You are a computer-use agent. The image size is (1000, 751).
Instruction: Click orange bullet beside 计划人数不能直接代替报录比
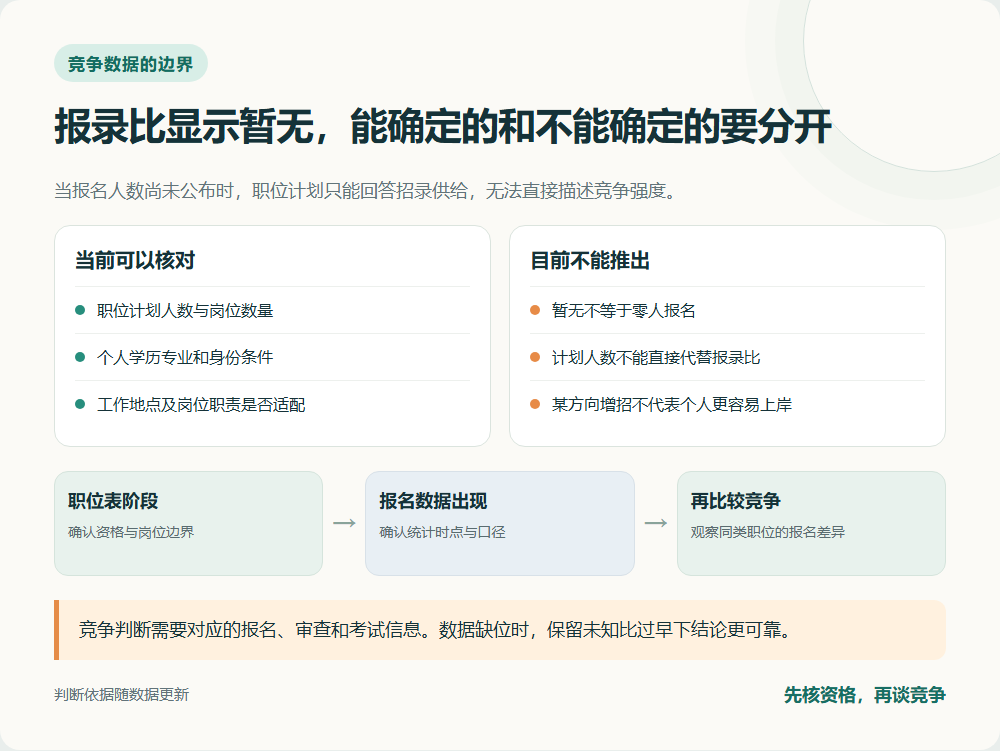(x=535, y=357)
